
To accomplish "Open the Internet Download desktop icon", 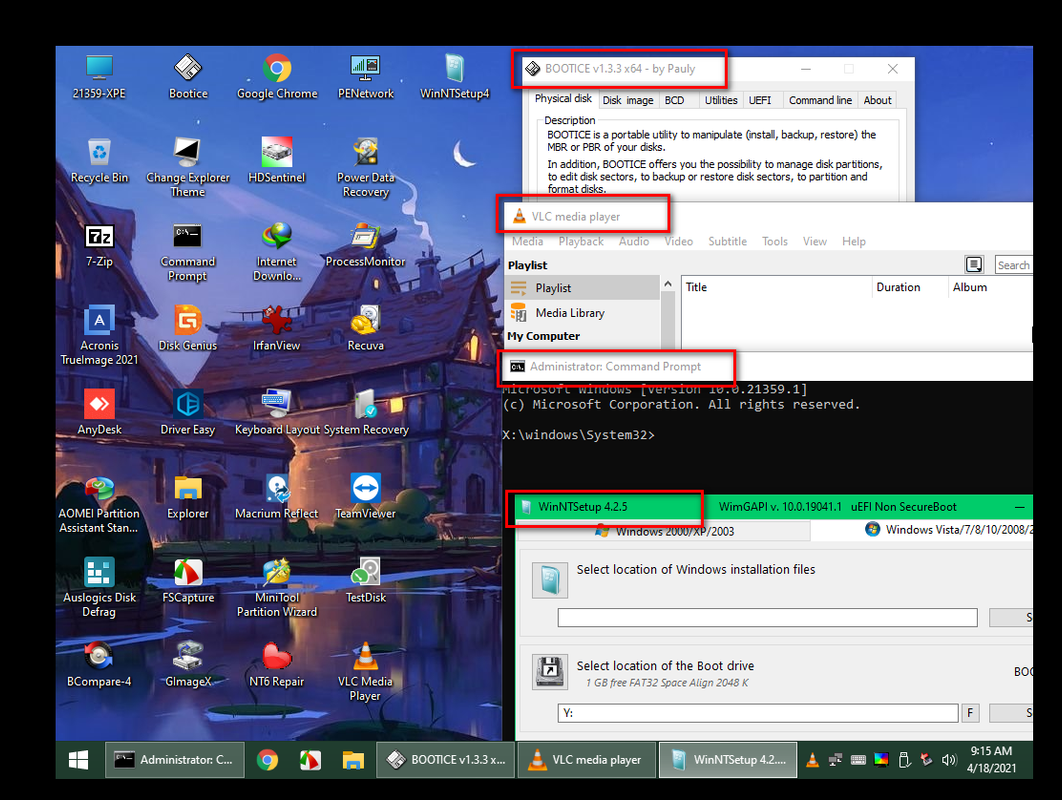I will click(276, 252).
